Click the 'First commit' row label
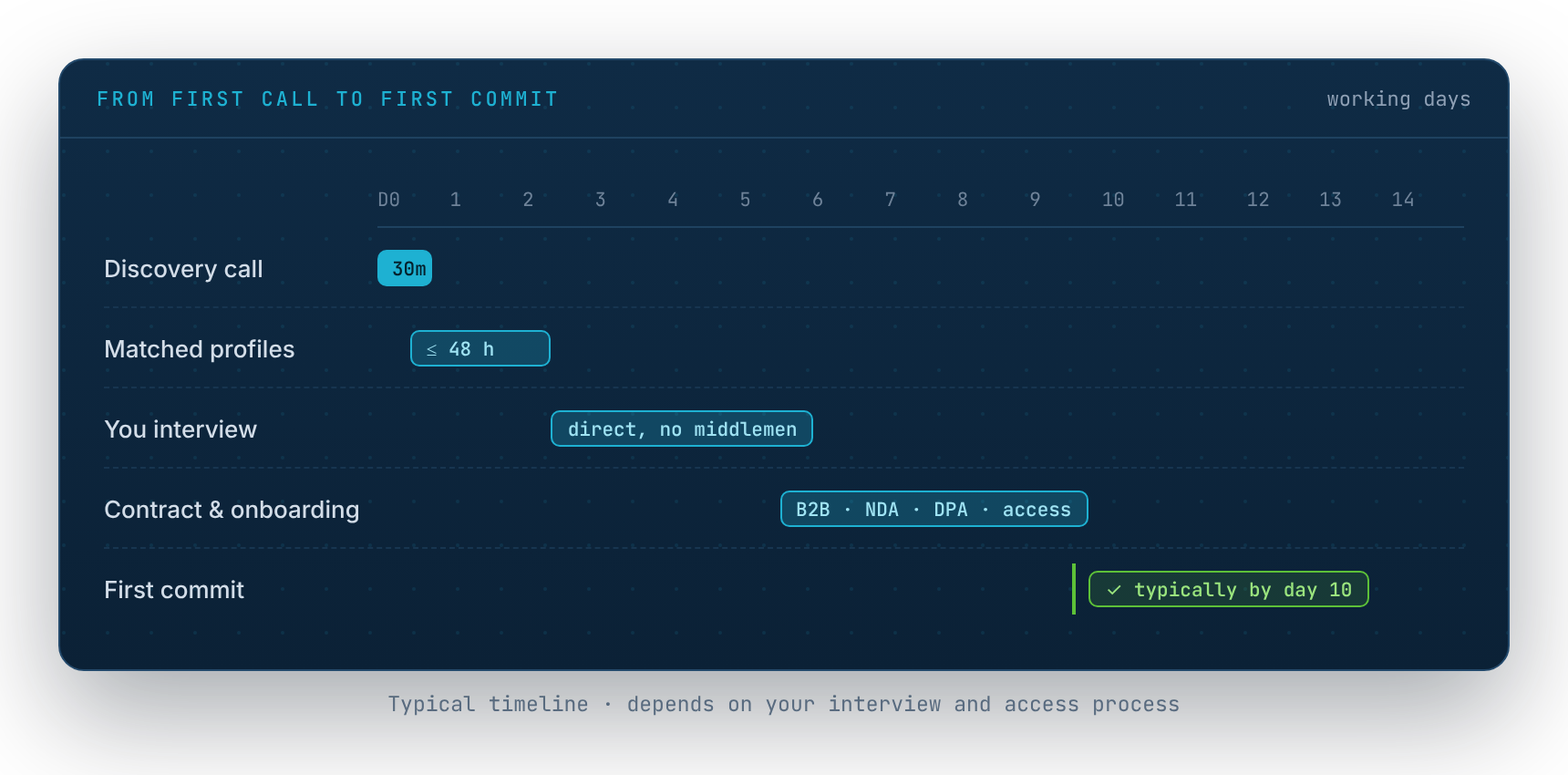This screenshot has width=1568, height=775. click(x=174, y=590)
